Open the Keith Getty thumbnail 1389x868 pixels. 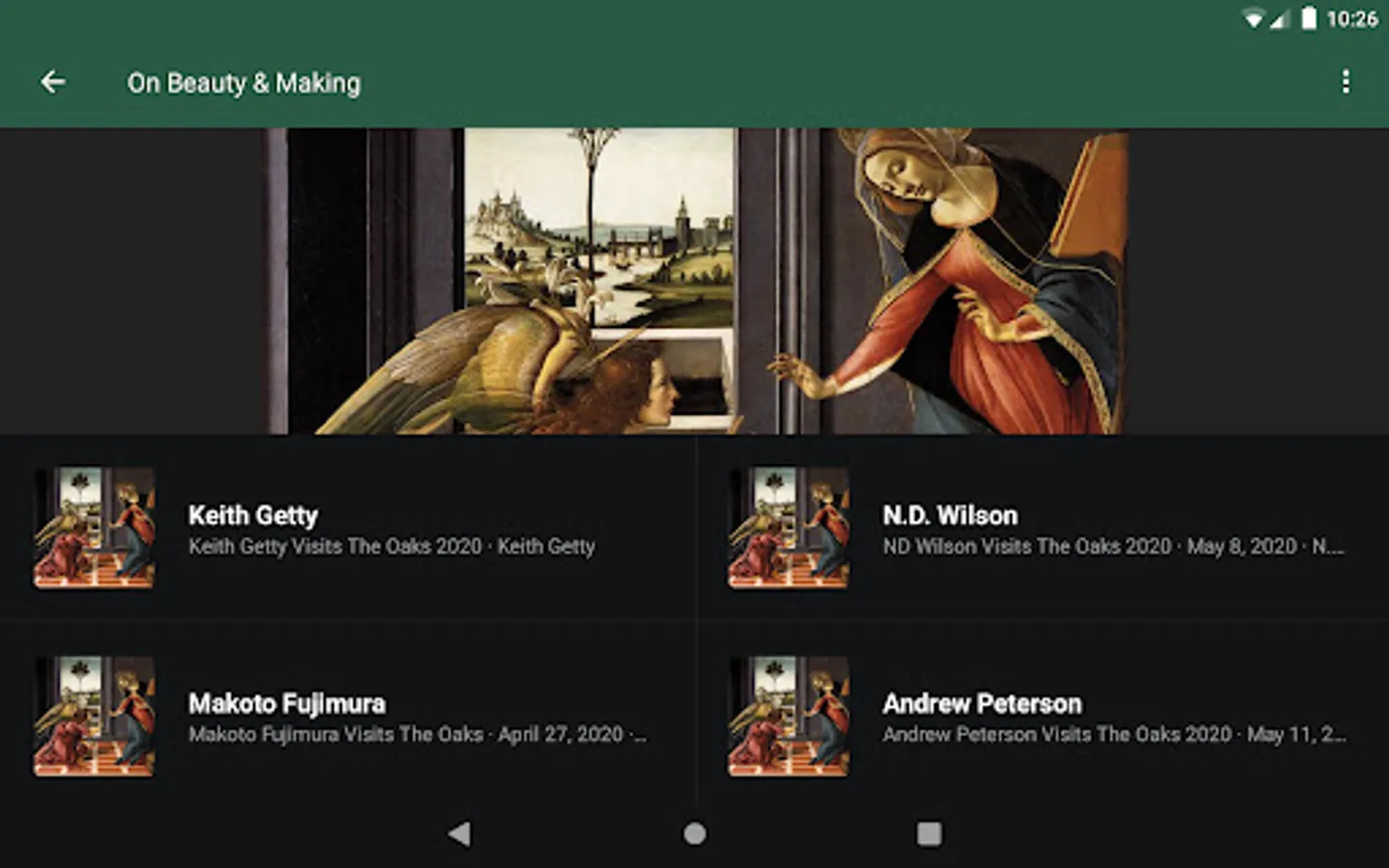click(95, 528)
